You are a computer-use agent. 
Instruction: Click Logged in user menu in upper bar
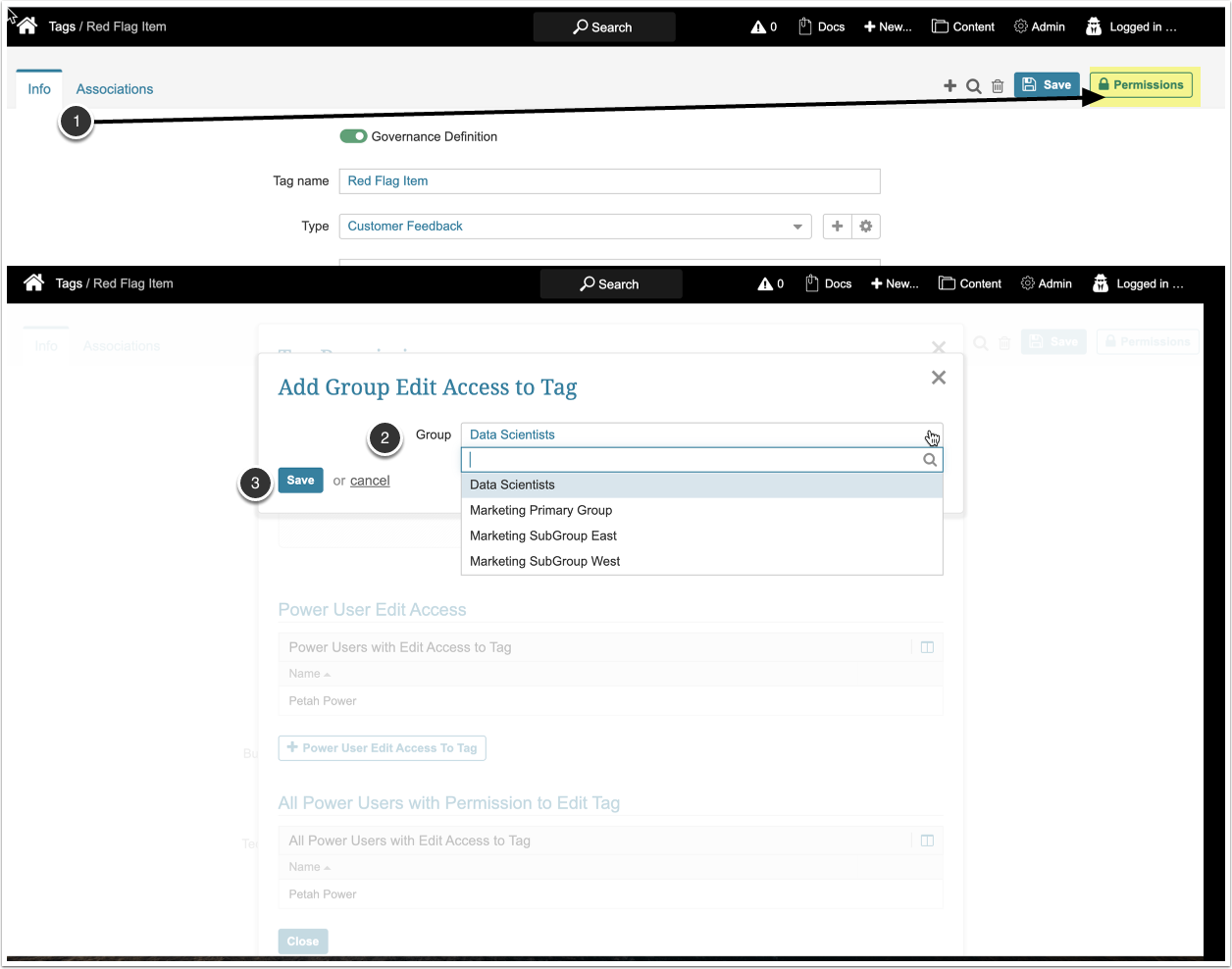[1131, 26]
